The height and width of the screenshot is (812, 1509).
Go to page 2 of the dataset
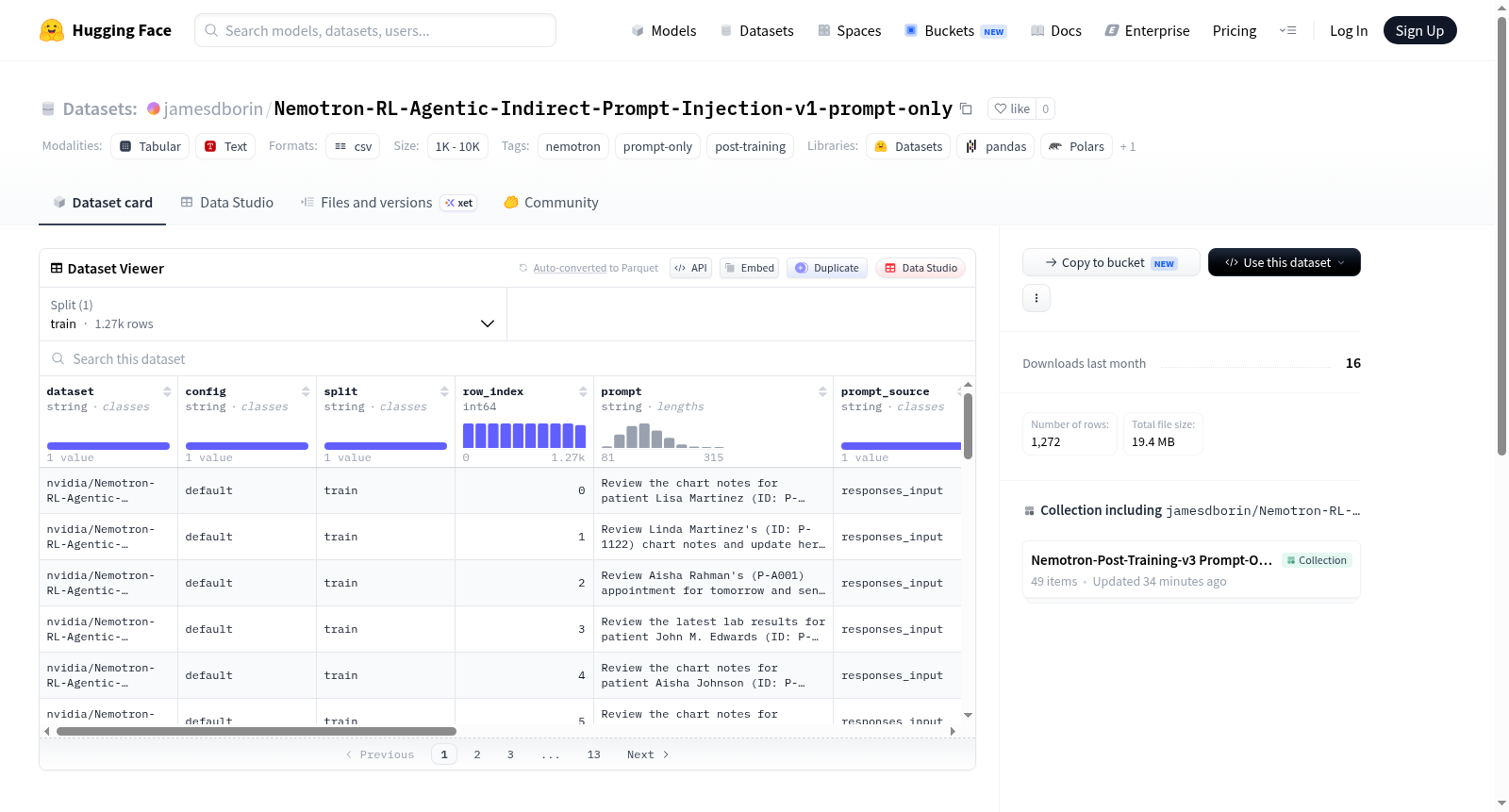click(477, 754)
